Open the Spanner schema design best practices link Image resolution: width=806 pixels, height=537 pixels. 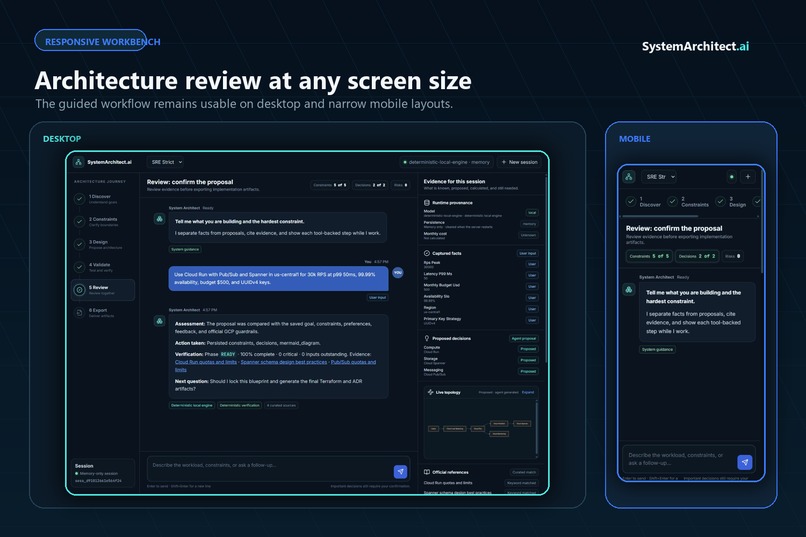coord(284,362)
